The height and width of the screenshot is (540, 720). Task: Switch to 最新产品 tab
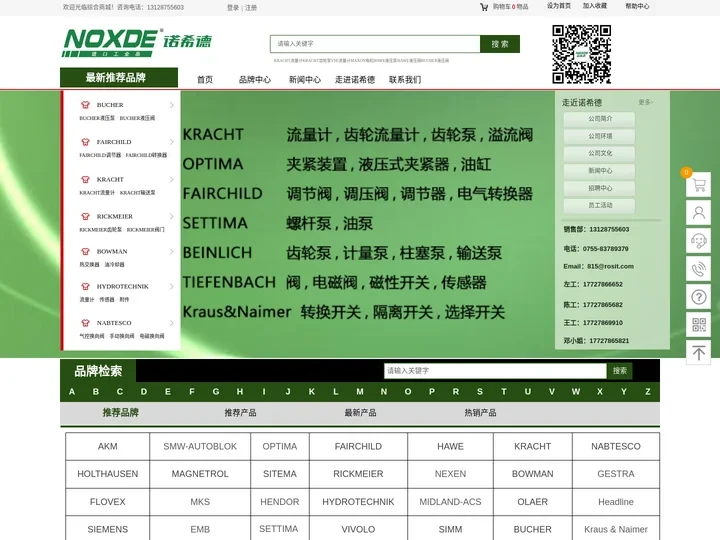click(360, 412)
